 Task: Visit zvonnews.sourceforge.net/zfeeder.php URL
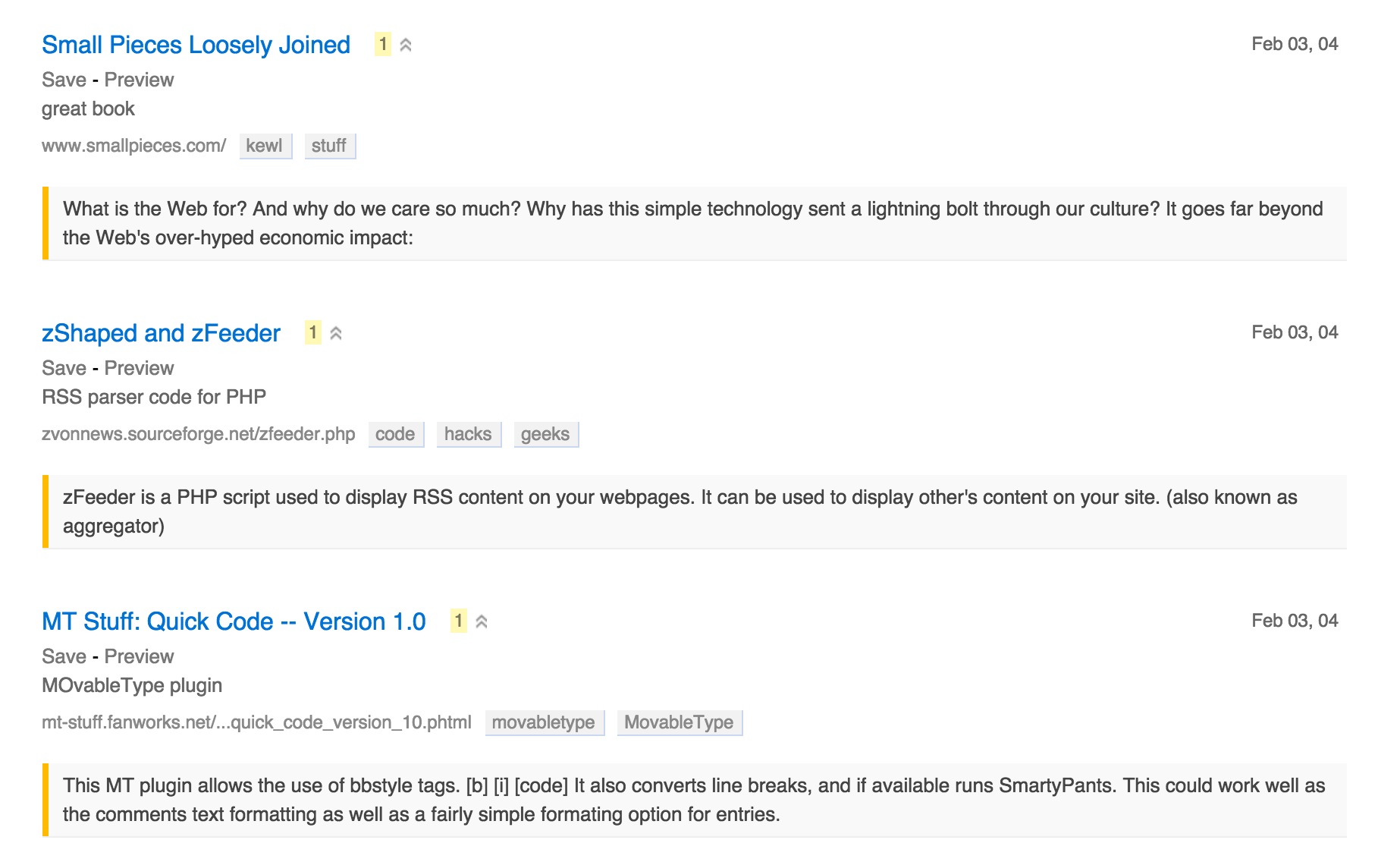198,434
